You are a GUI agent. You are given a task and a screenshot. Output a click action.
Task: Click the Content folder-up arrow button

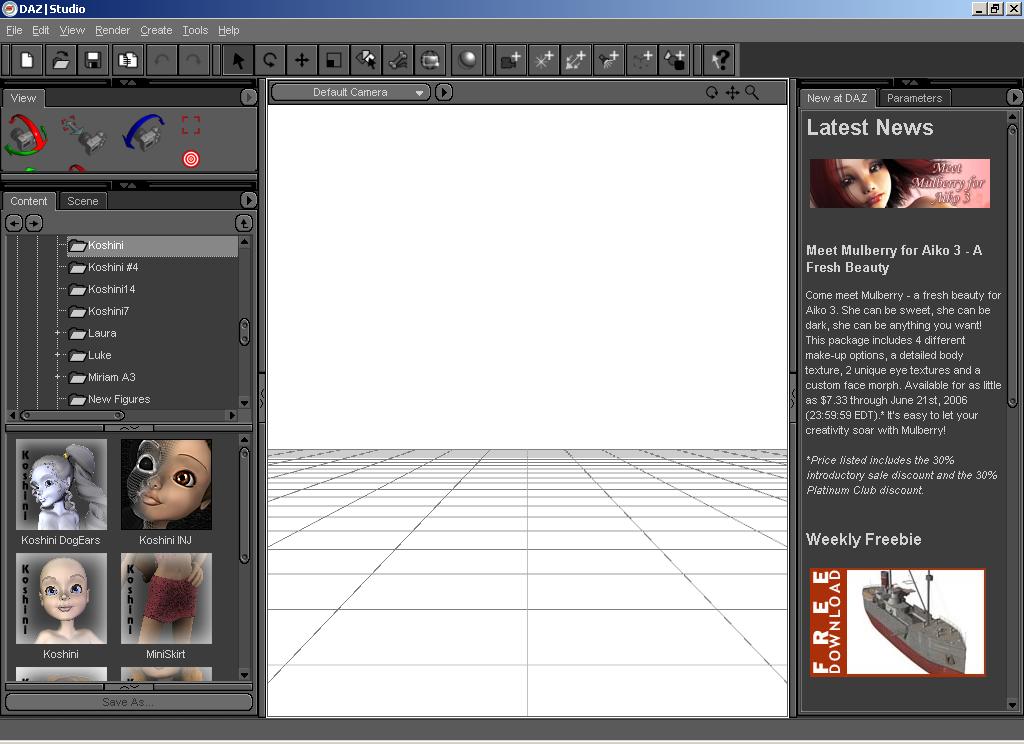[x=244, y=223]
